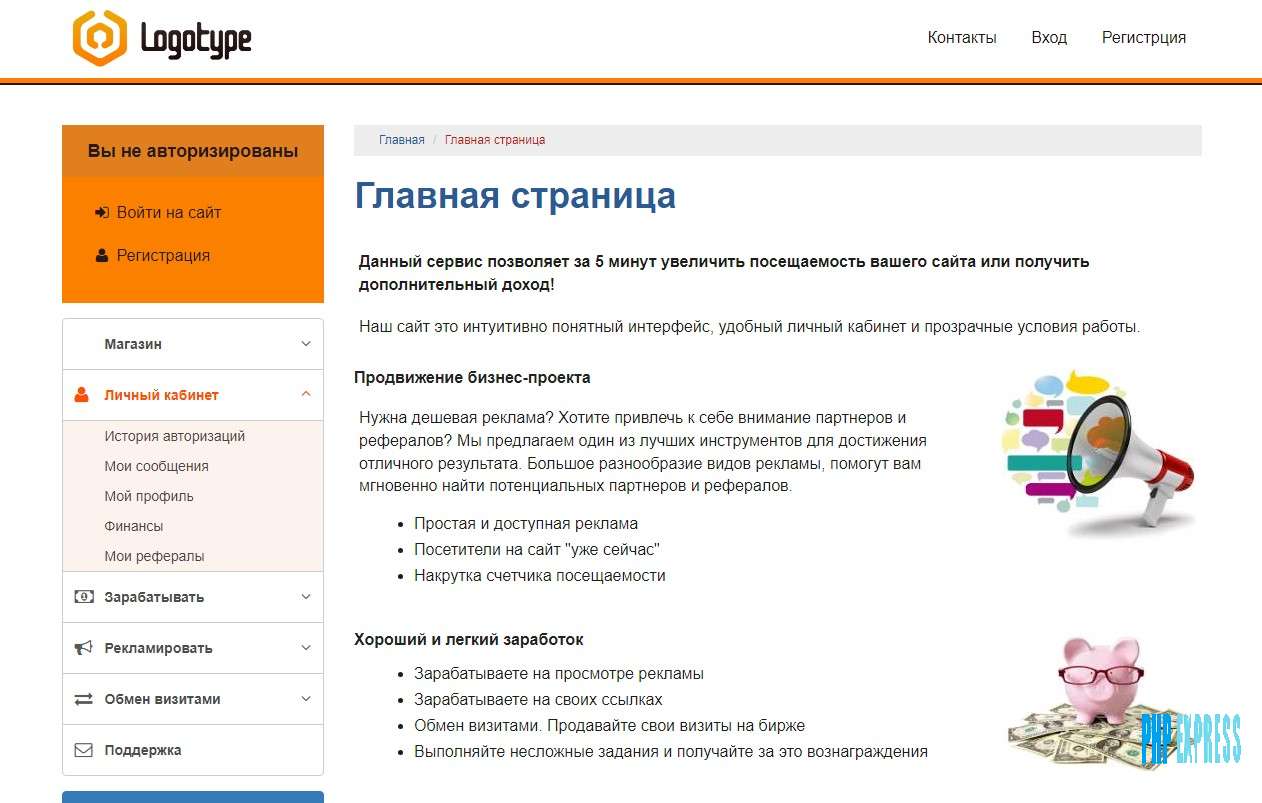1262x803 pixels.
Task: Click the money icon next to Зарабатывать
Action: [x=84, y=597]
